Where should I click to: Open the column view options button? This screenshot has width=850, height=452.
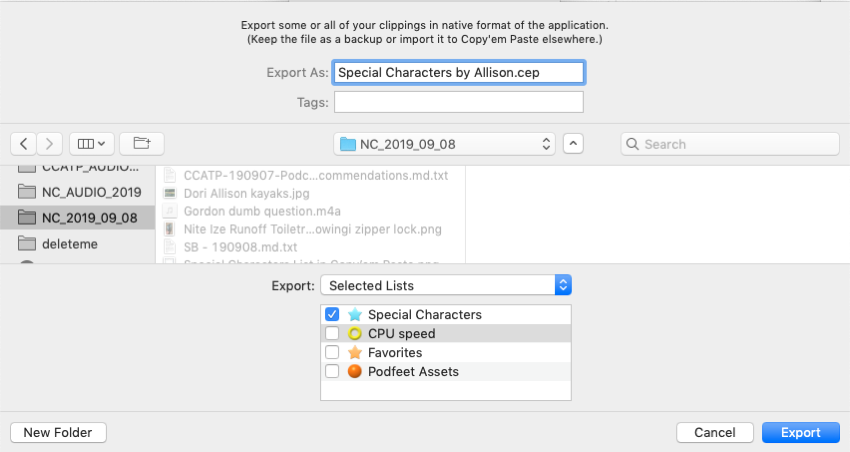pyautogui.click(x=93, y=144)
